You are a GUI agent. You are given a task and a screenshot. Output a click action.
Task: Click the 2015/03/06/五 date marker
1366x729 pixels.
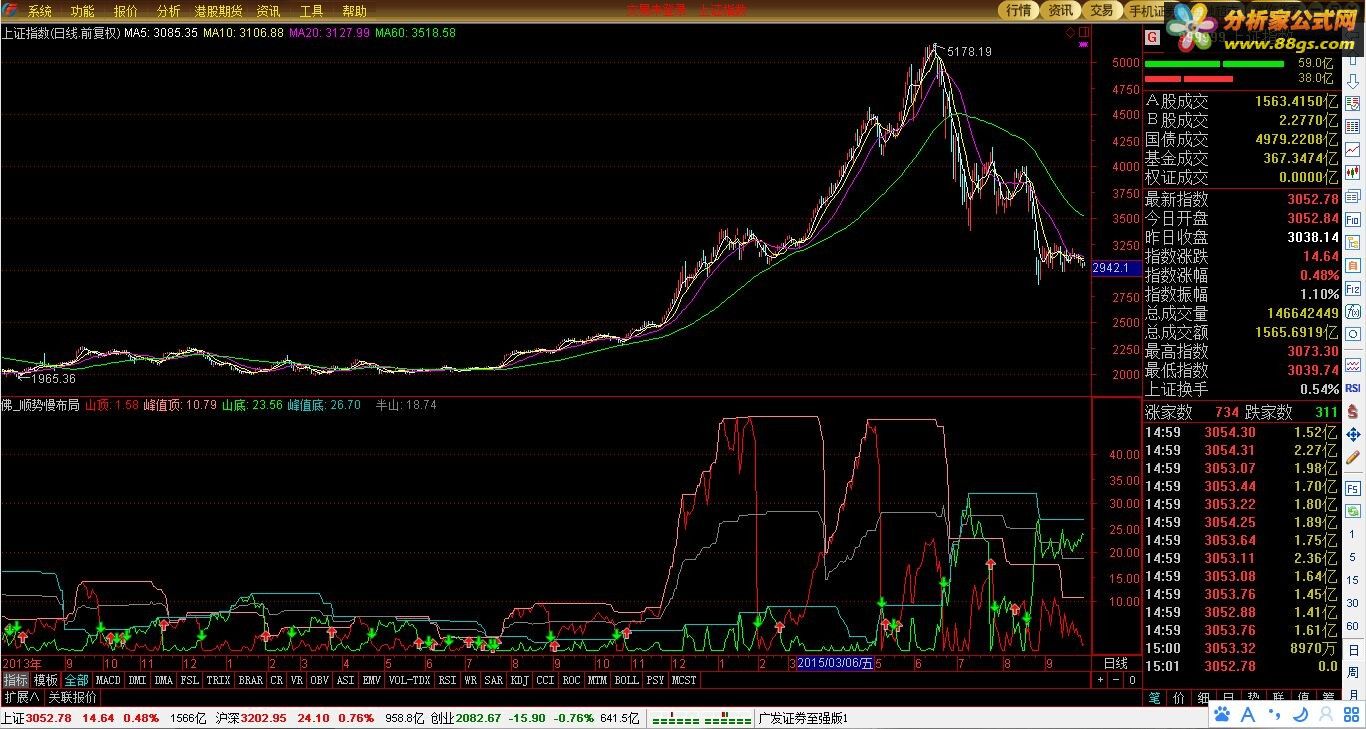(x=835, y=663)
